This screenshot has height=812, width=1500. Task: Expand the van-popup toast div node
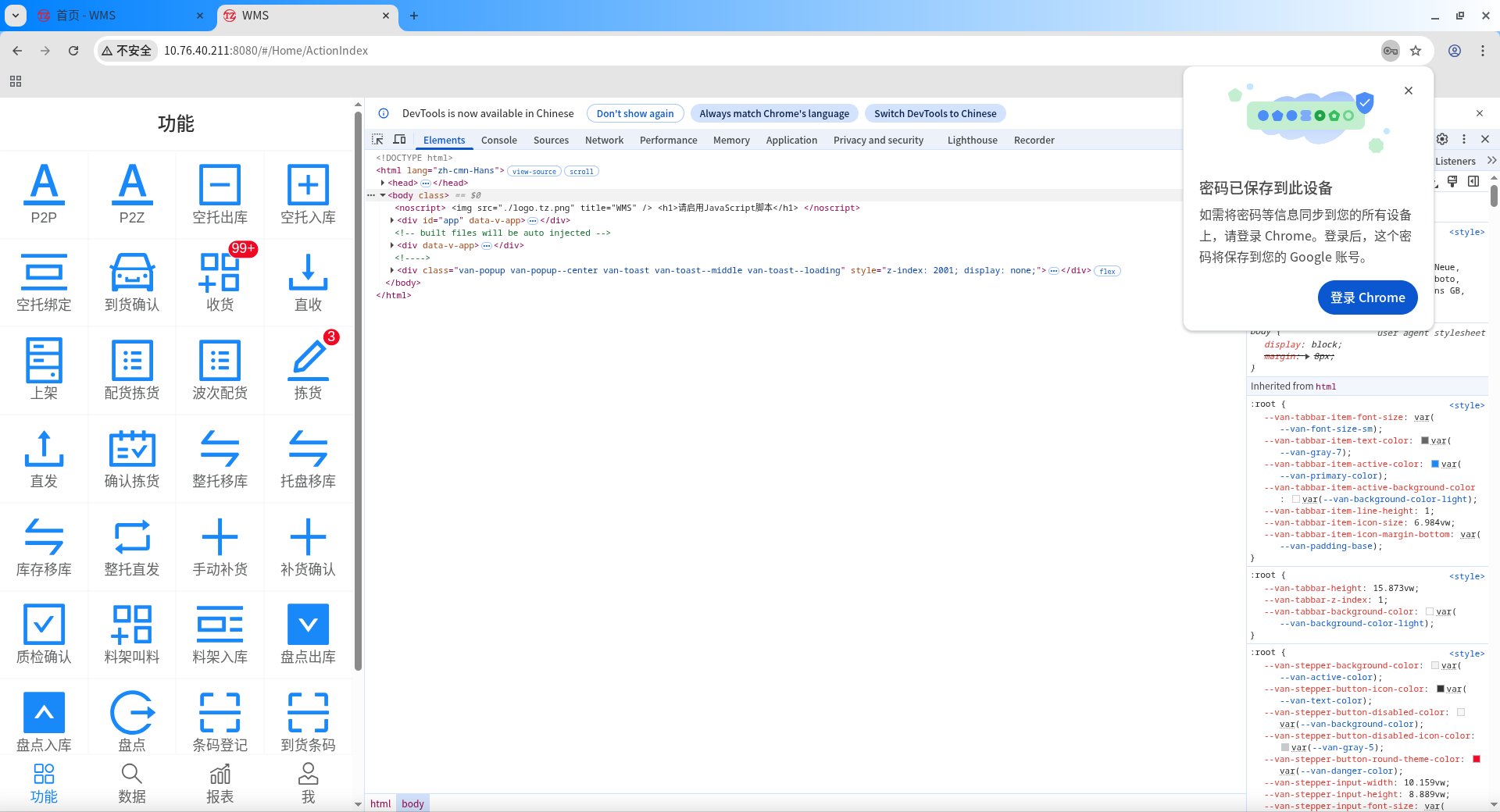(x=392, y=270)
